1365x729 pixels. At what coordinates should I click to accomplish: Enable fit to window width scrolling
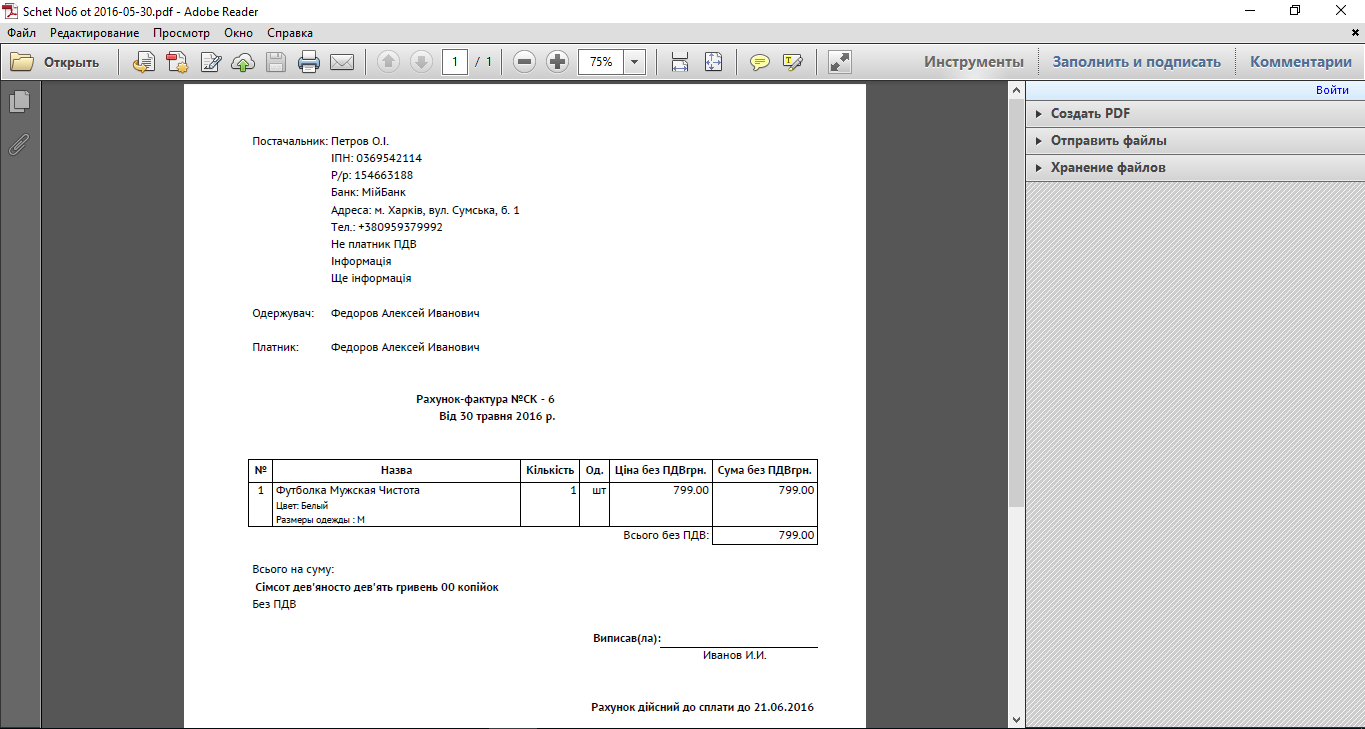680,62
